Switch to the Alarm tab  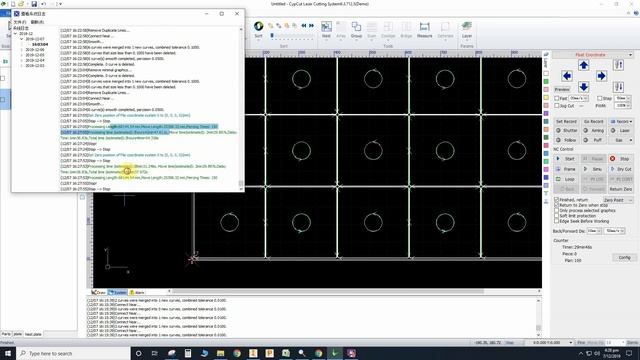coord(137,293)
